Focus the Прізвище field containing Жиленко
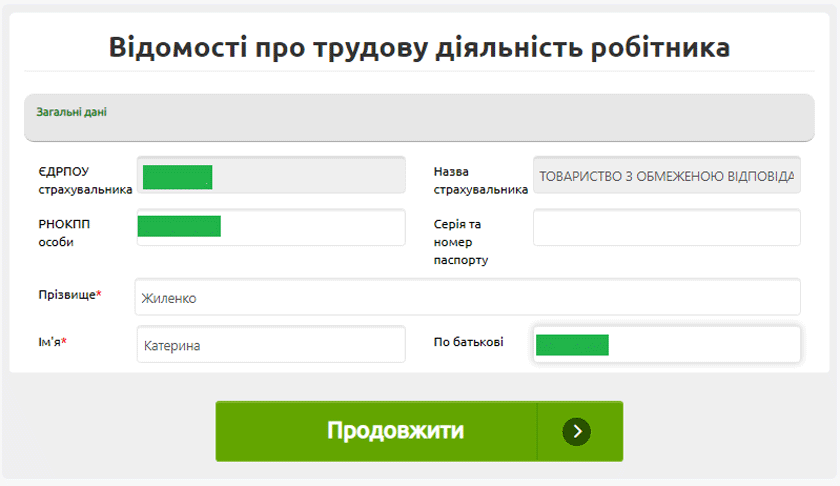Viewport: 840px width, 486px height. coord(468,297)
